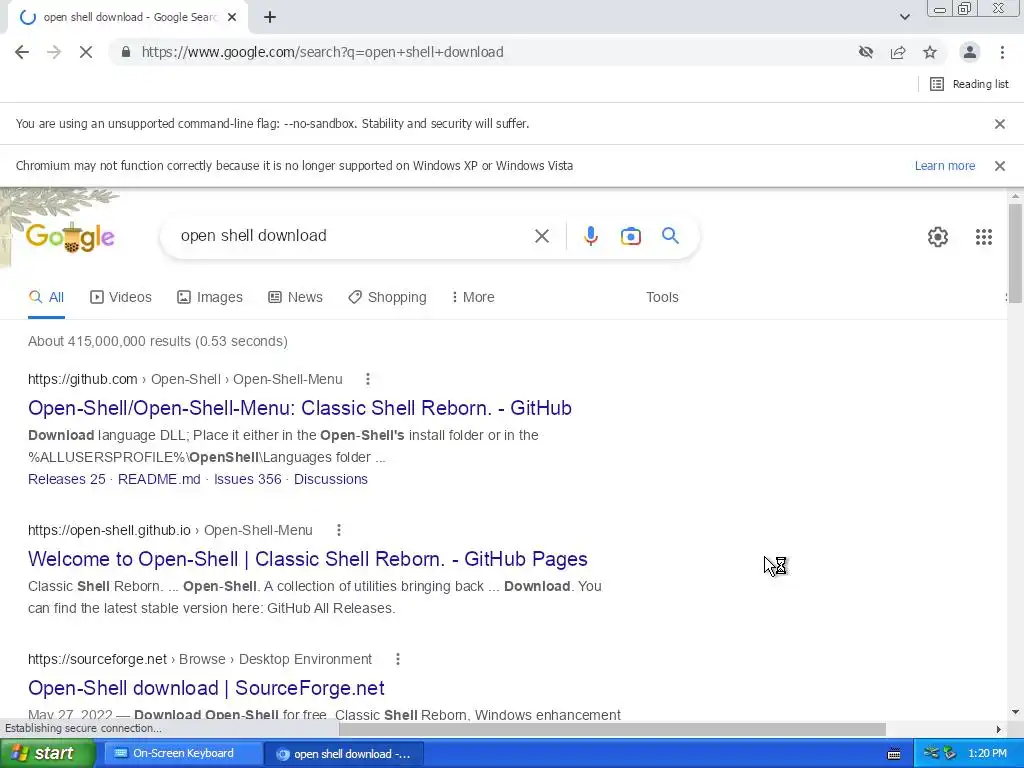1024x768 pixels.
Task: Expand the tab search chevron
Action: click(x=904, y=18)
